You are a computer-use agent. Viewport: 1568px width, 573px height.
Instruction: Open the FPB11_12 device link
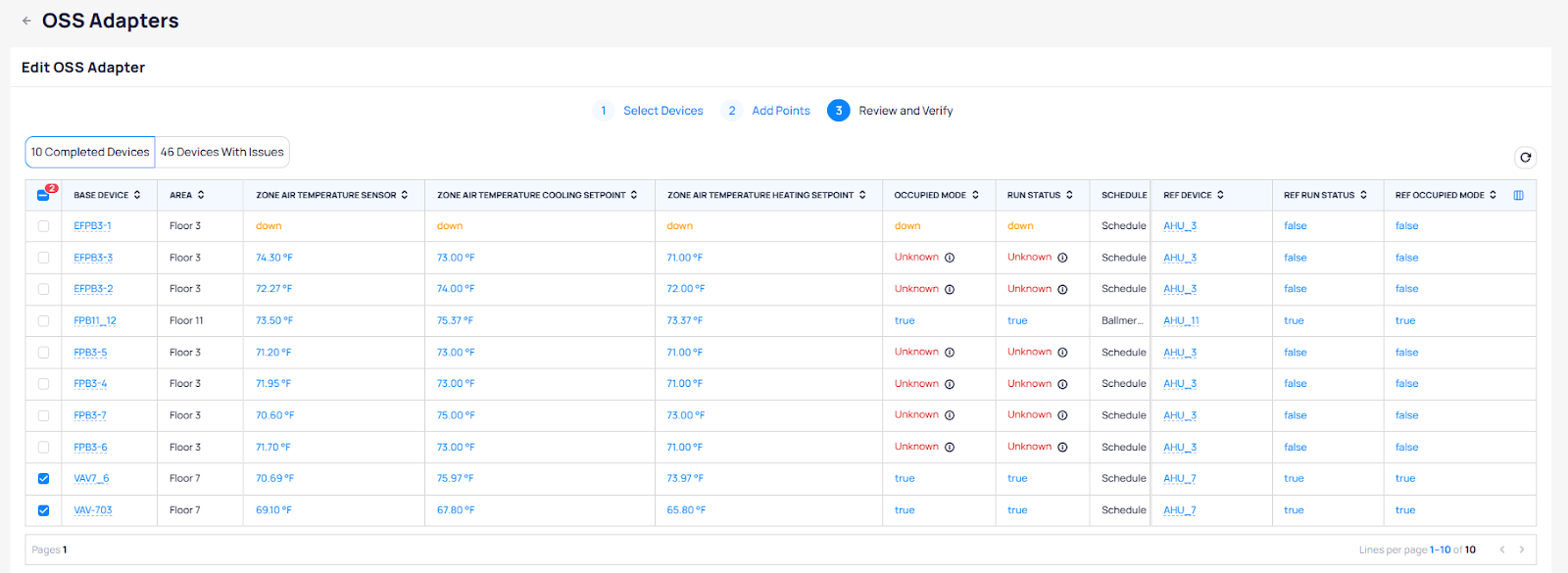tap(95, 321)
